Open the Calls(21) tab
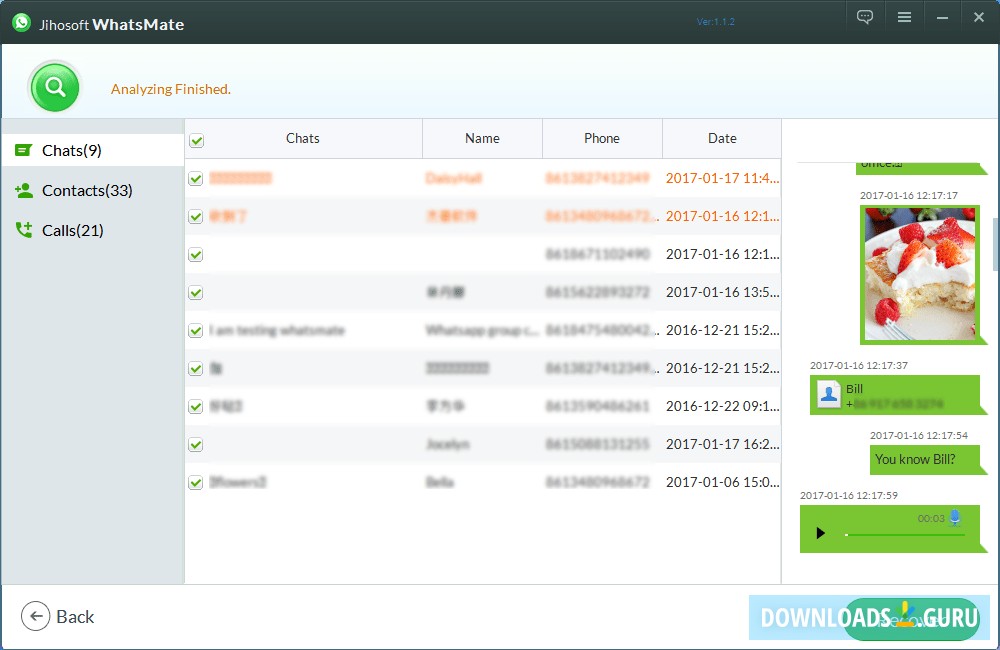Viewport: 1000px width, 650px height. coord(73,230)
